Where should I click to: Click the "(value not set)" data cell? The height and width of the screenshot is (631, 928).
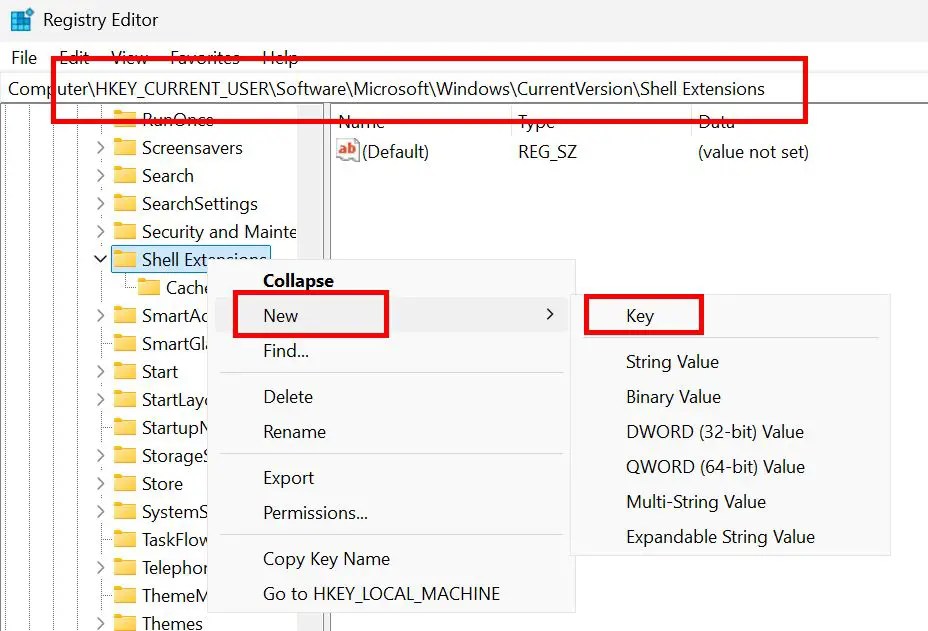(753, 152)
